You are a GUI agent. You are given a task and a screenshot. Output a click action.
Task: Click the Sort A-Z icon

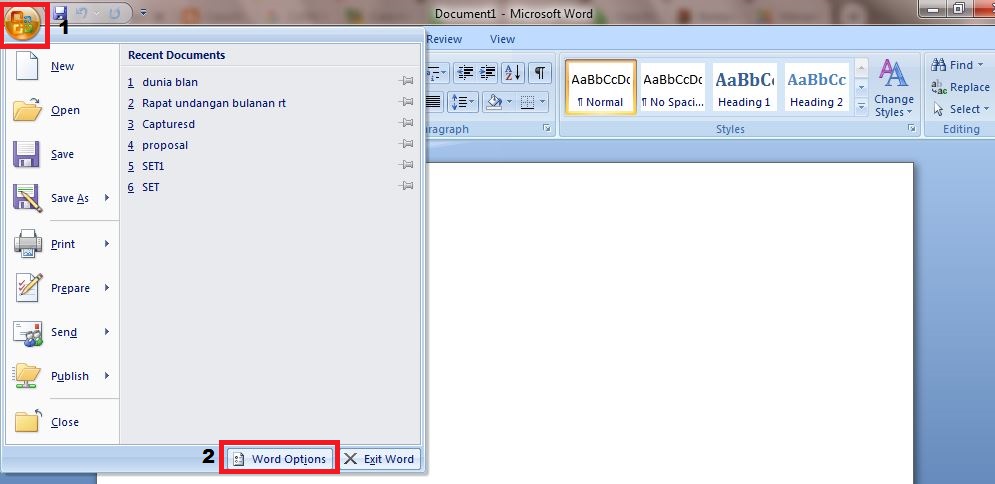click(513, 72)
